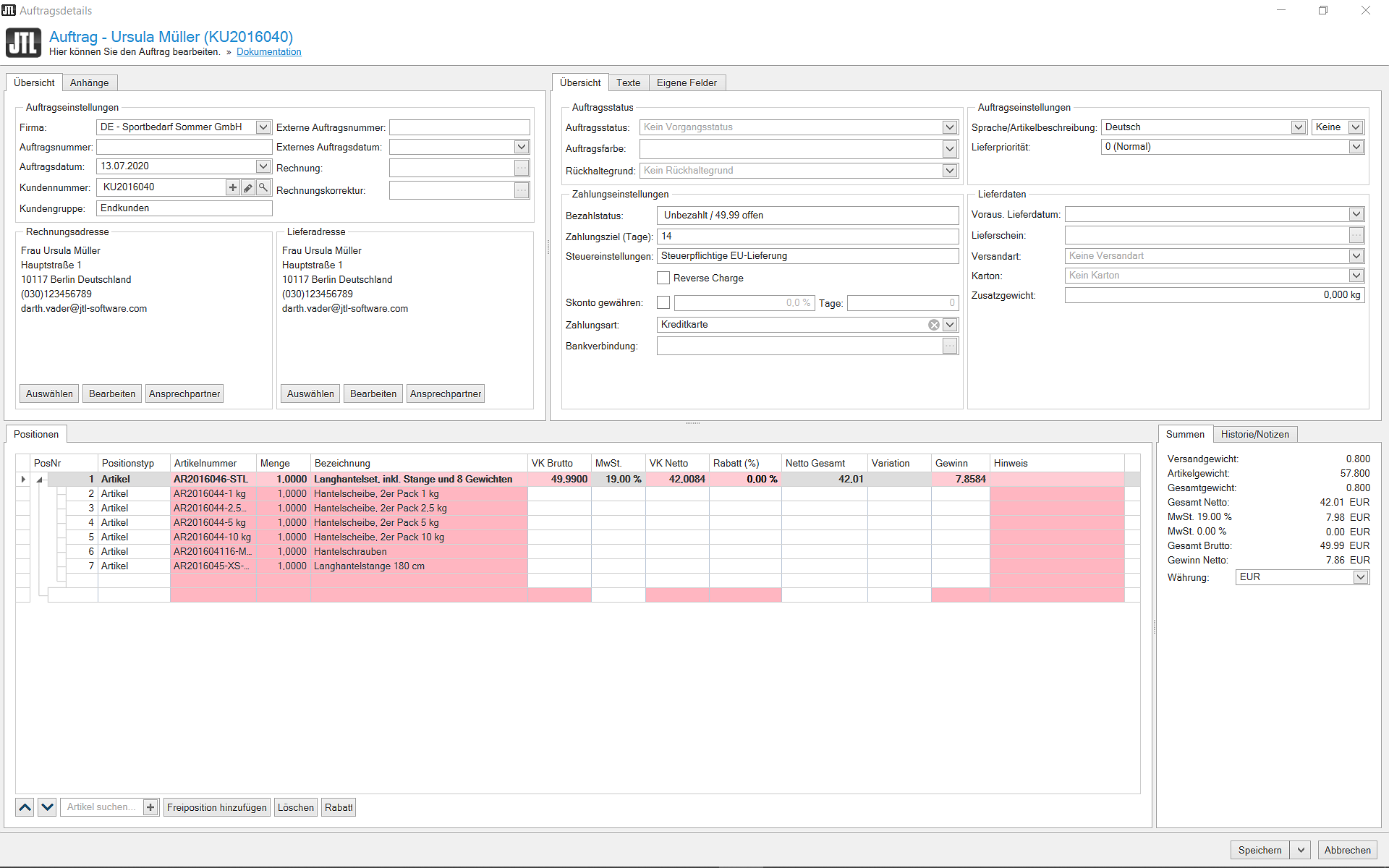The image size is (1389, 868).
Task: Open Bankverbindung ellipsis button
Action: pos(950,346)
